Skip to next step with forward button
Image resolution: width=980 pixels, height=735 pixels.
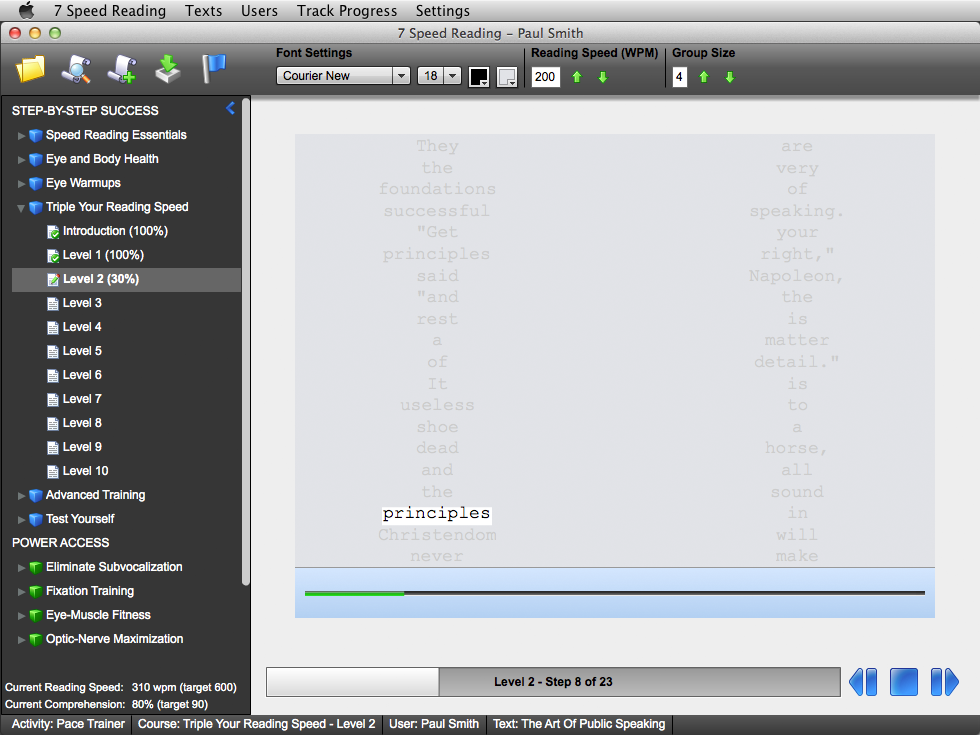[944, 682]
